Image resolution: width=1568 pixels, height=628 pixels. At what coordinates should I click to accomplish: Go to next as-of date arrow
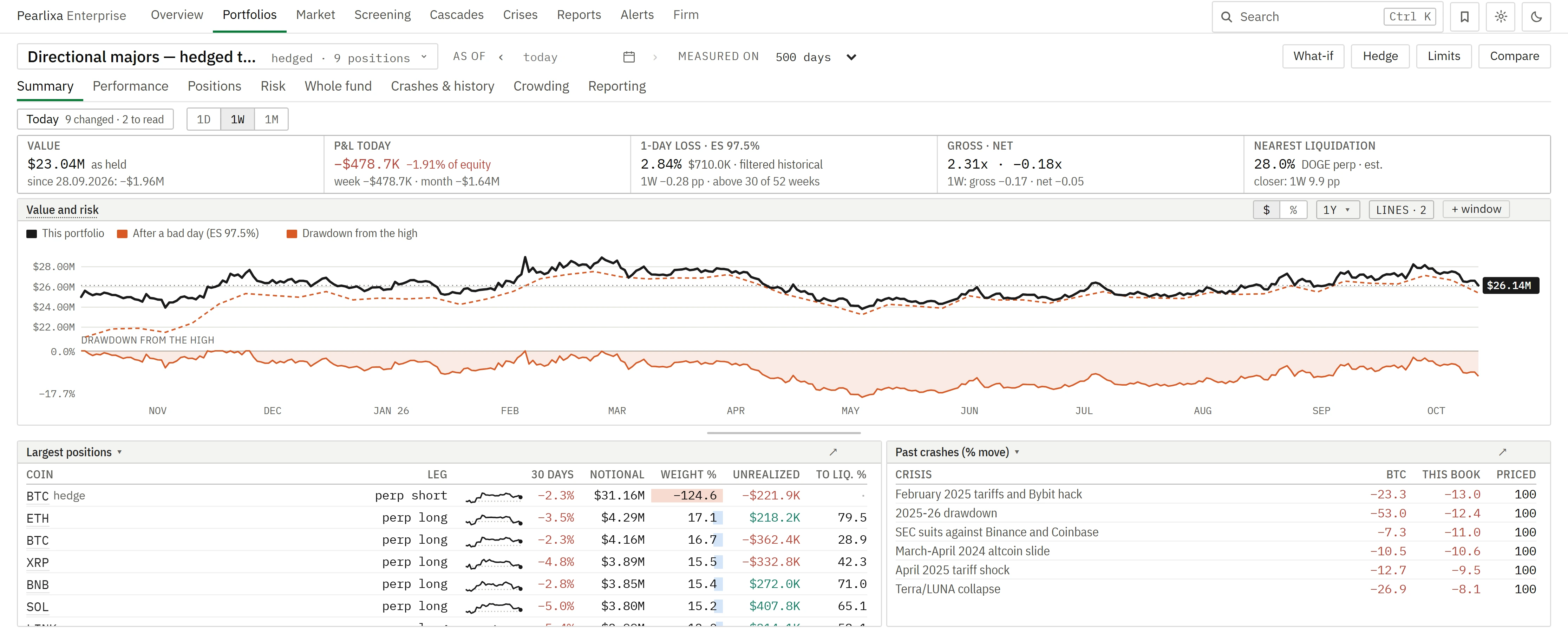655,57
